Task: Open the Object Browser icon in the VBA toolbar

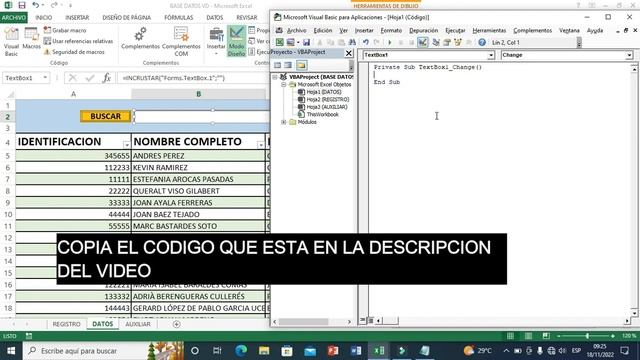Action: coord(458,42)
